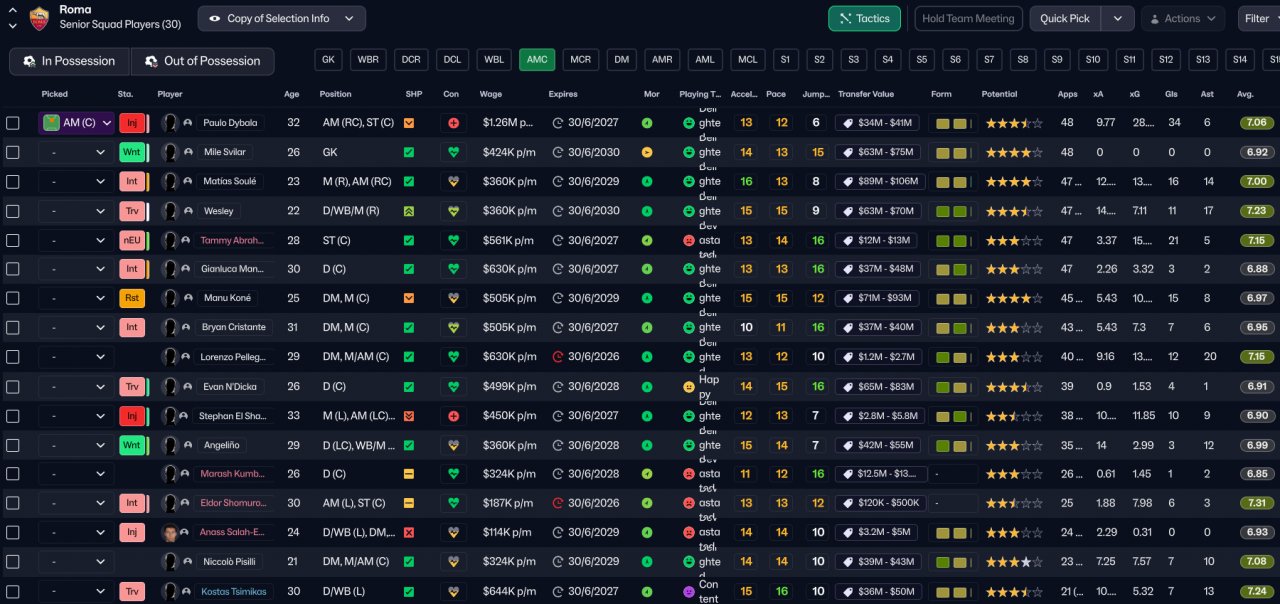The image size is (1280, 604).
Task: Open Gianluca Mancini's picked-position dropdown
Action: tap(77, 269)
